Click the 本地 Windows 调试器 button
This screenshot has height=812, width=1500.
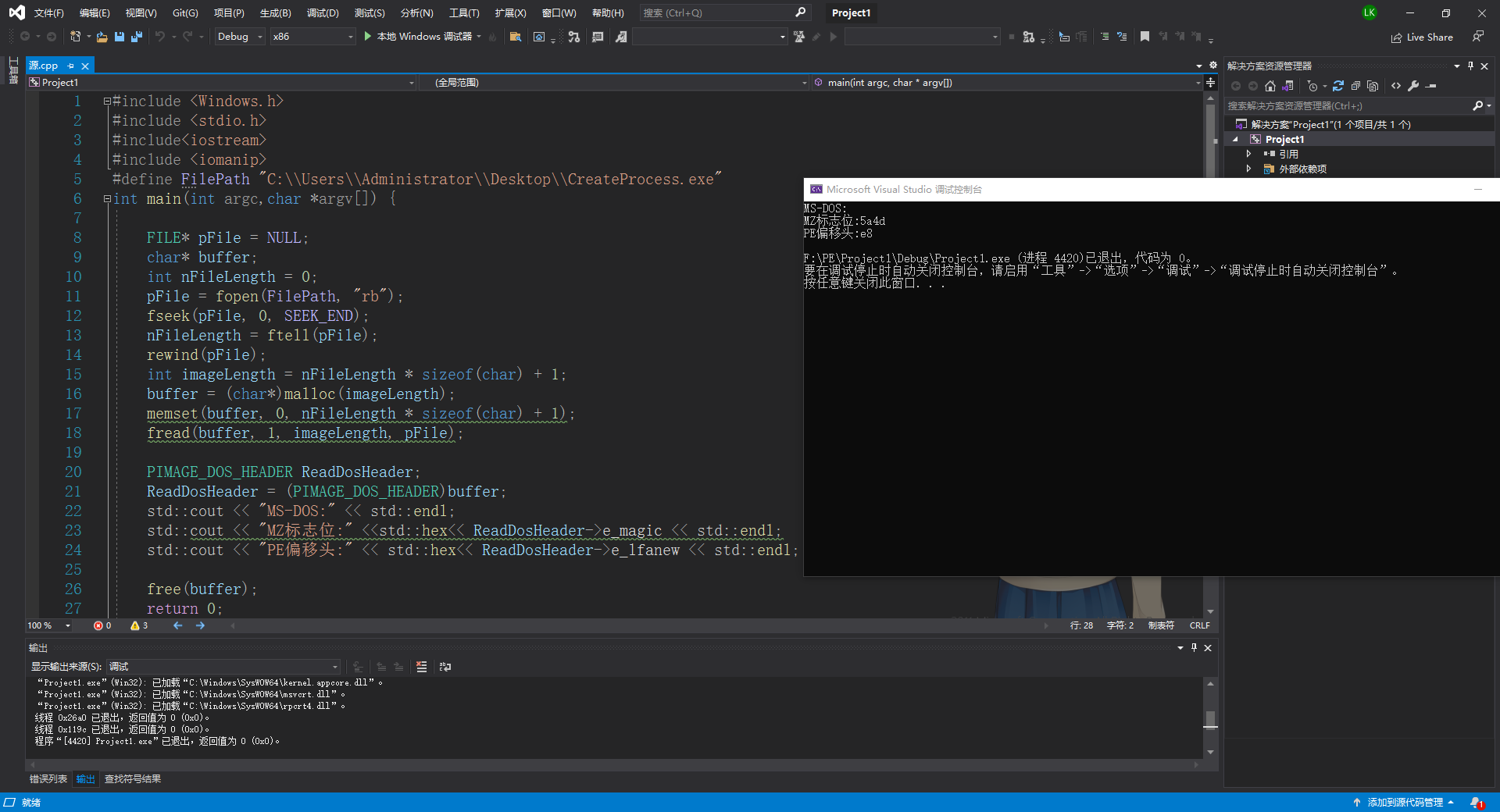click(x=423, y=37)
